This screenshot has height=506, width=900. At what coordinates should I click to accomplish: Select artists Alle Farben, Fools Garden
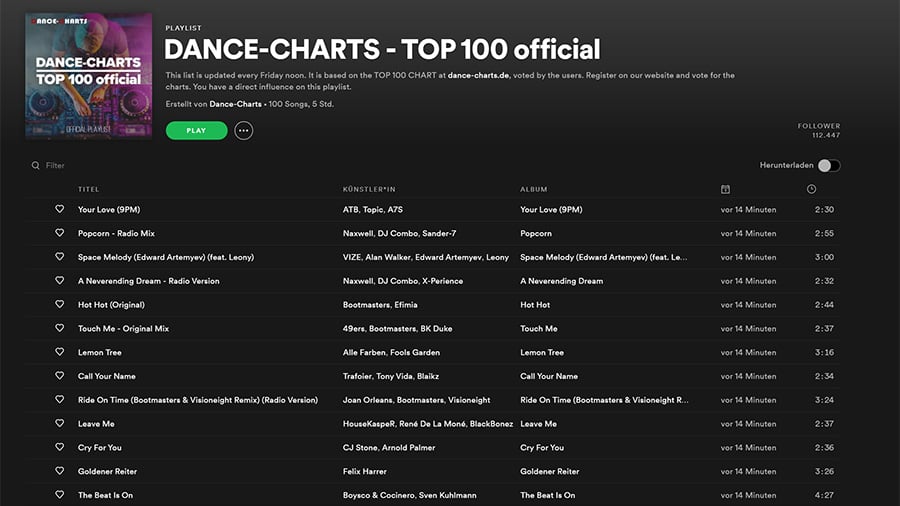coord(391,352)
